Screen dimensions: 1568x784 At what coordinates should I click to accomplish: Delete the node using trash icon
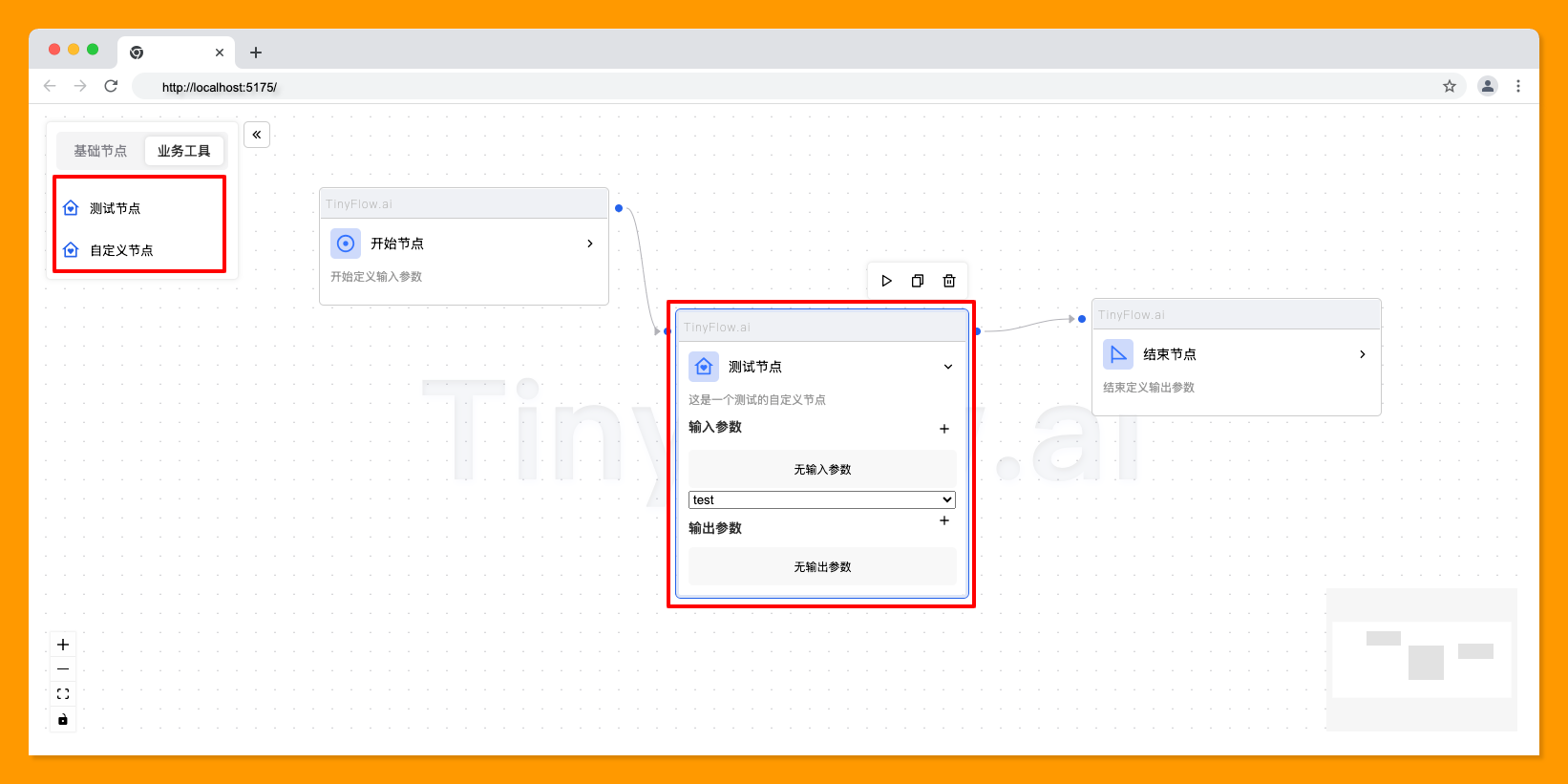click(949, 281)
